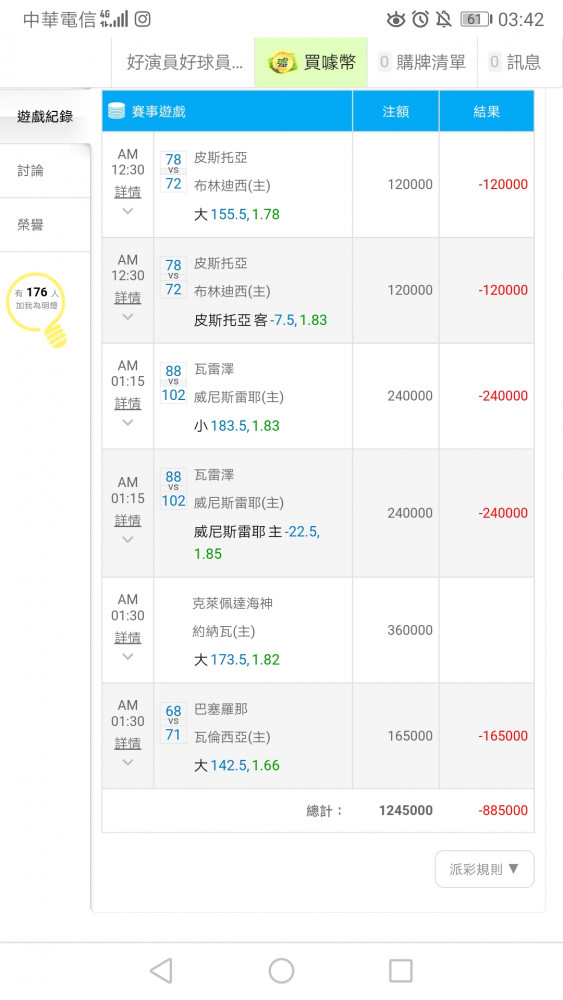This screenshot has width=563, height=1000.
Task: Open the 訊息 menu item
Action: click(x=515, y=62)
